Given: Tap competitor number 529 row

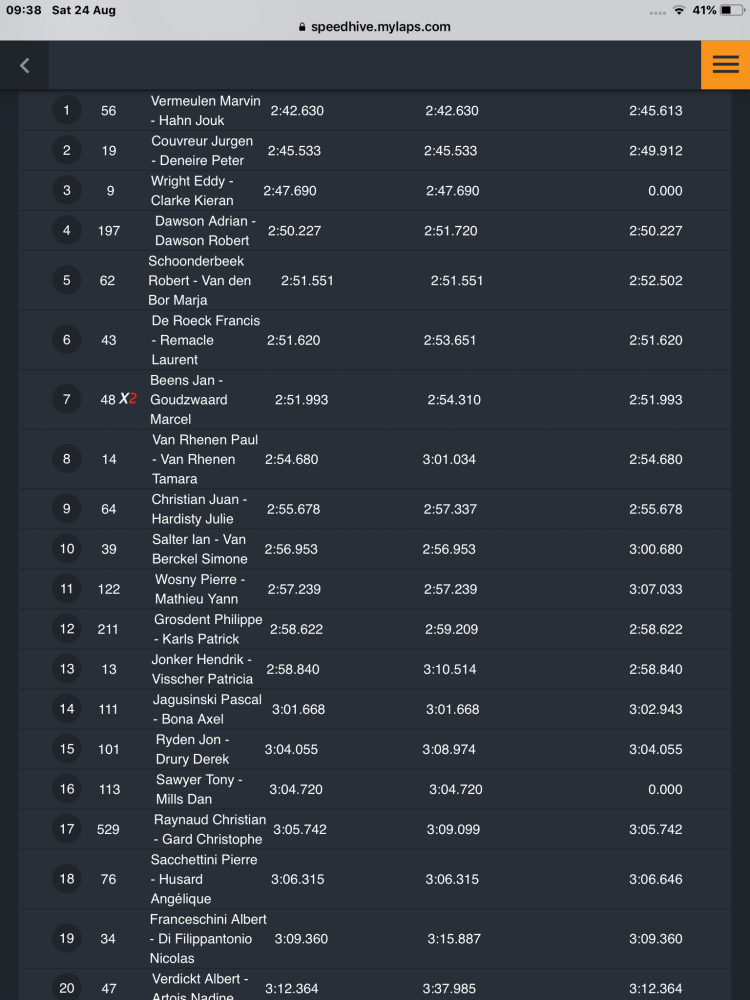Looking at the screenshot, I should [375, 828].
